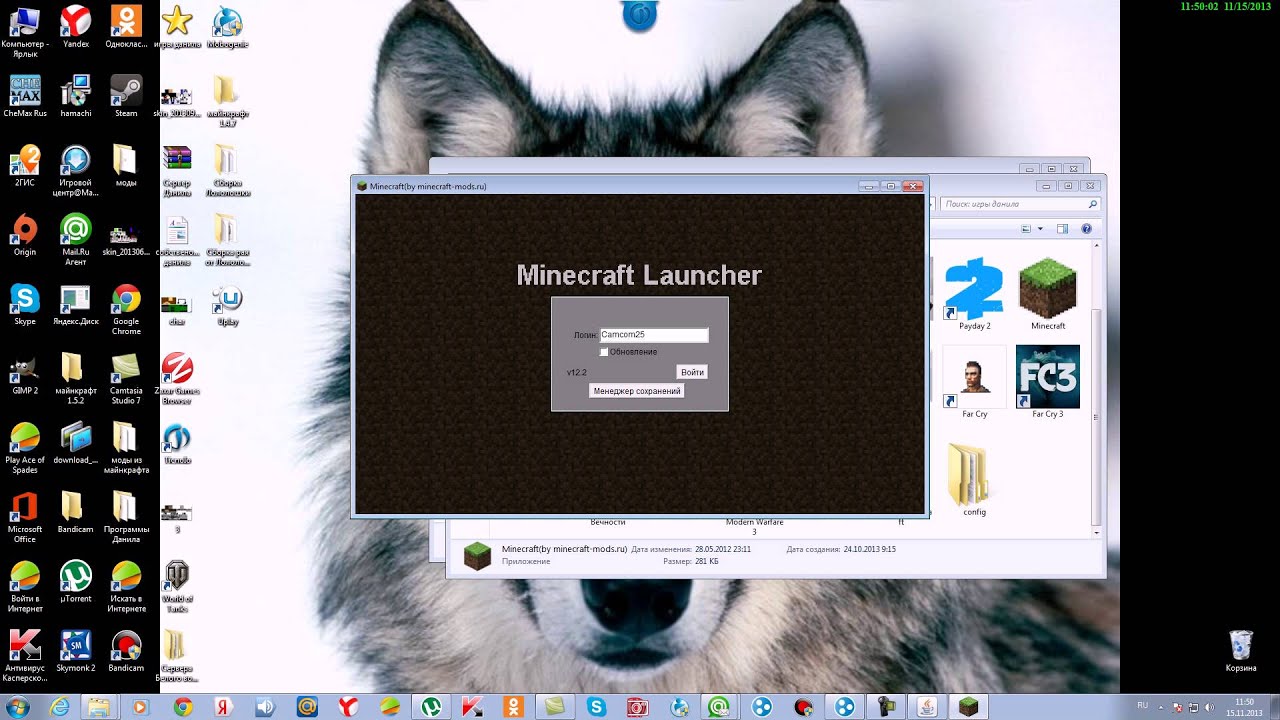Image resolution: width=1280 pixels, height=720 pixels.
Task: Open the Яндекс.Диск desktop shortcut
Action: [x=76, y=304]
